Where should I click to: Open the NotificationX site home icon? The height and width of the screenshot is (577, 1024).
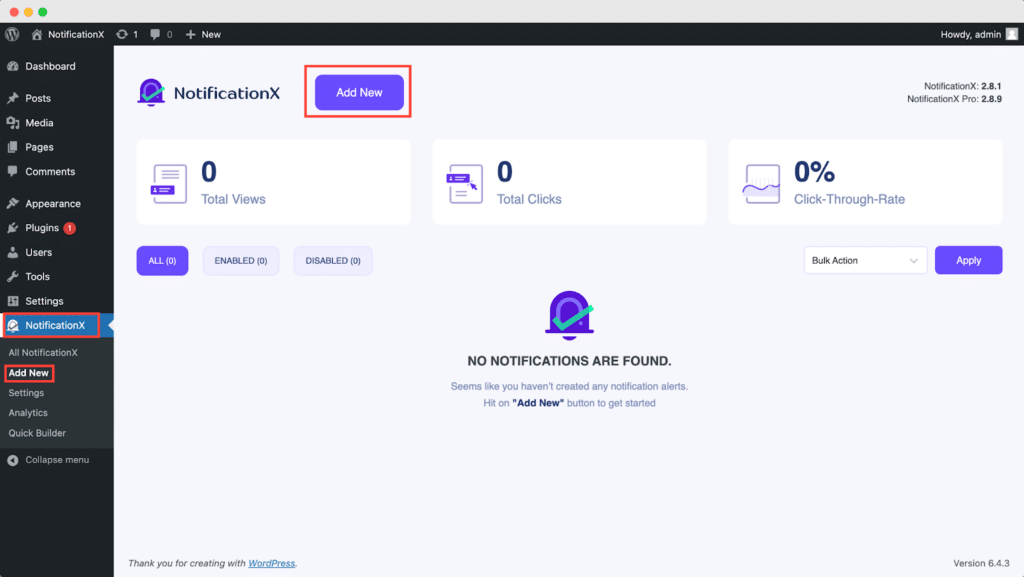[x=37, y=34]
